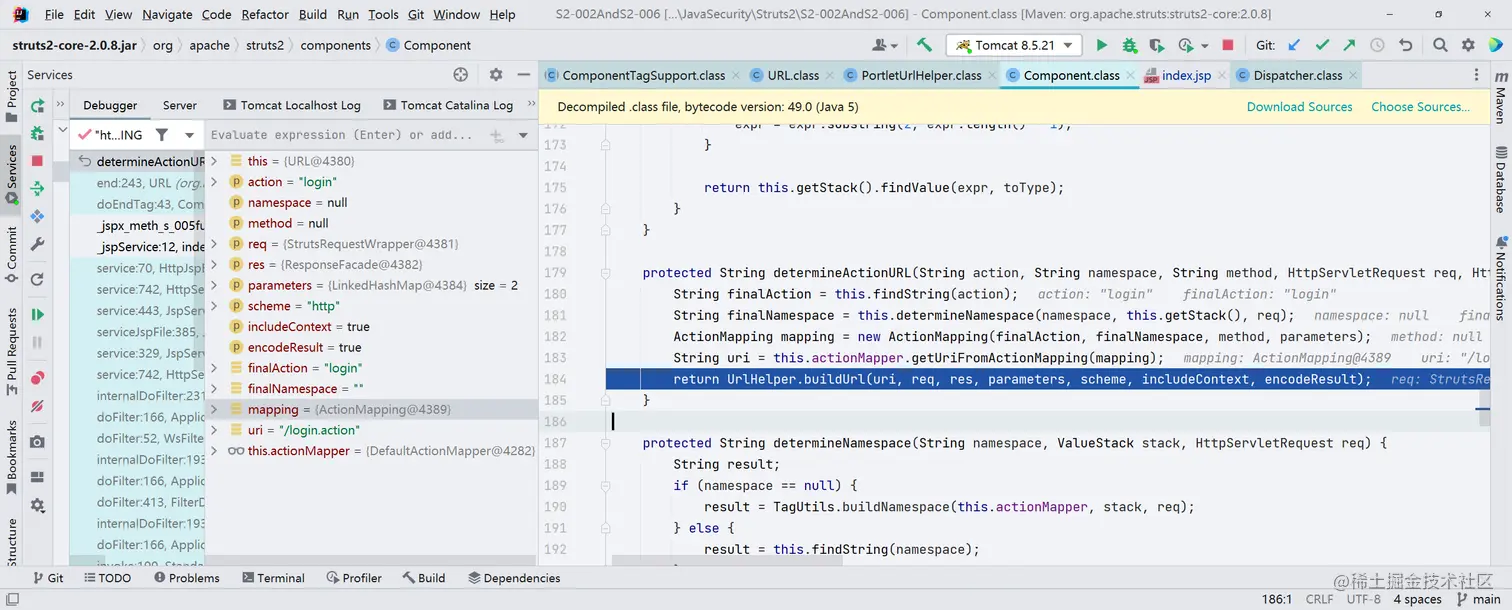Expand the 'parameters' LinkedHashMap variable
Viewport: 1512px width, 610px height.
[214, 285]
